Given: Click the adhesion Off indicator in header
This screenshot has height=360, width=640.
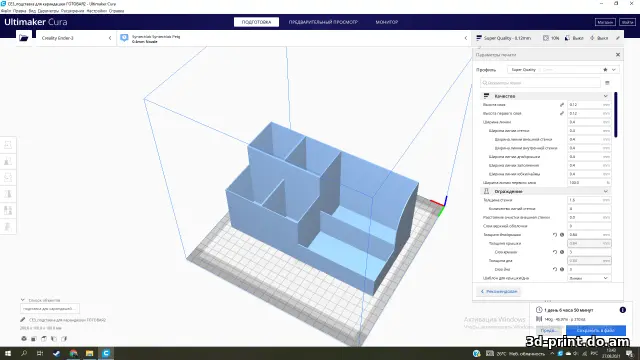Looking at the screenshot, I should (599, 38).
